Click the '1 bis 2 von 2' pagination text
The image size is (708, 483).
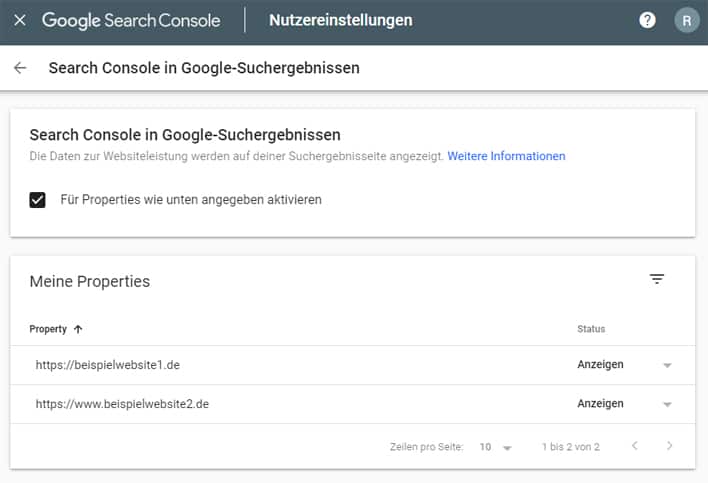tap(570, 447)
